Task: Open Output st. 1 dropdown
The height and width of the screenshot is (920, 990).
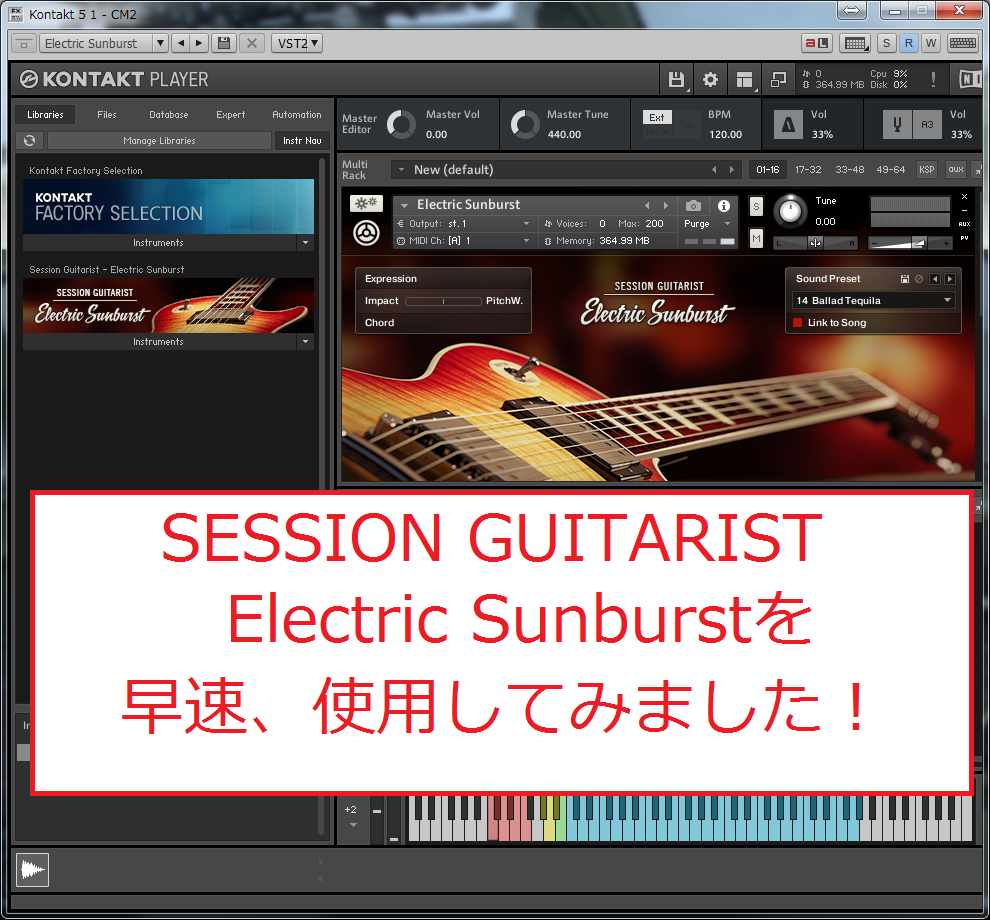Action: click(463, 224)
